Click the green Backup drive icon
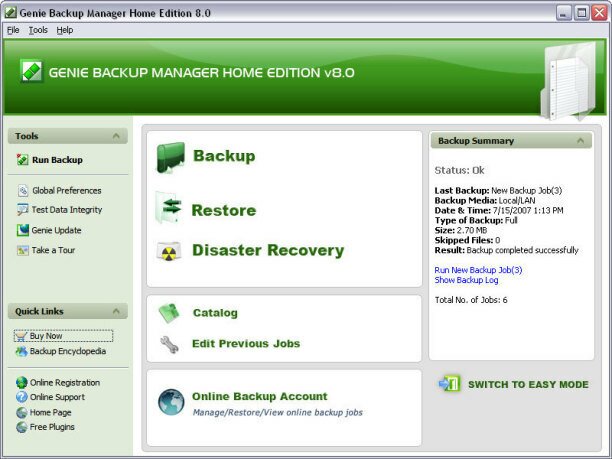Viewport: 612px width, 459px height. tap(170, 157)
